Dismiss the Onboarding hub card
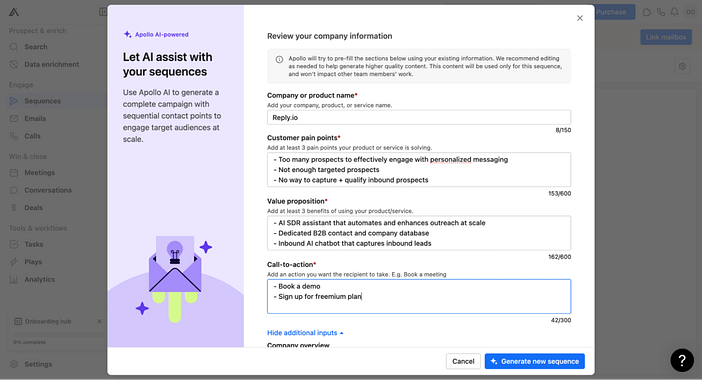This screenshot has height=380, width=702. [99, 321]
